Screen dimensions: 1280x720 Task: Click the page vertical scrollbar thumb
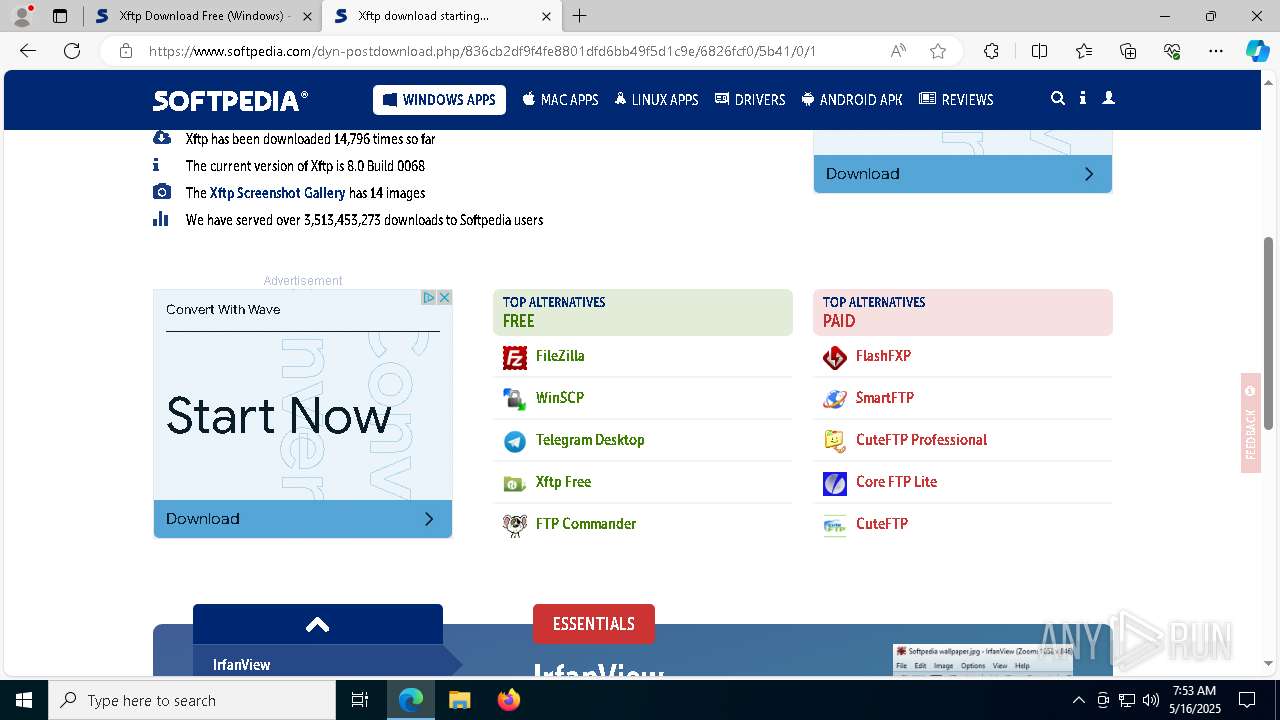tap(1269, 334)
